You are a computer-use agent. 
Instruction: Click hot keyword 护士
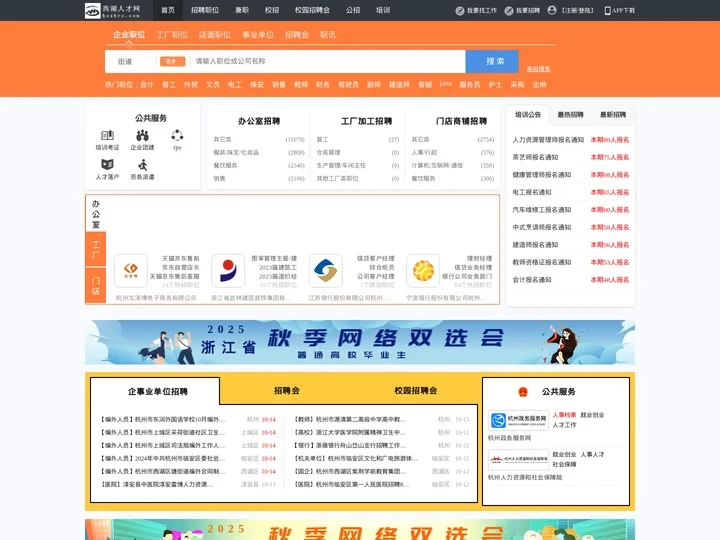point(495,84)
